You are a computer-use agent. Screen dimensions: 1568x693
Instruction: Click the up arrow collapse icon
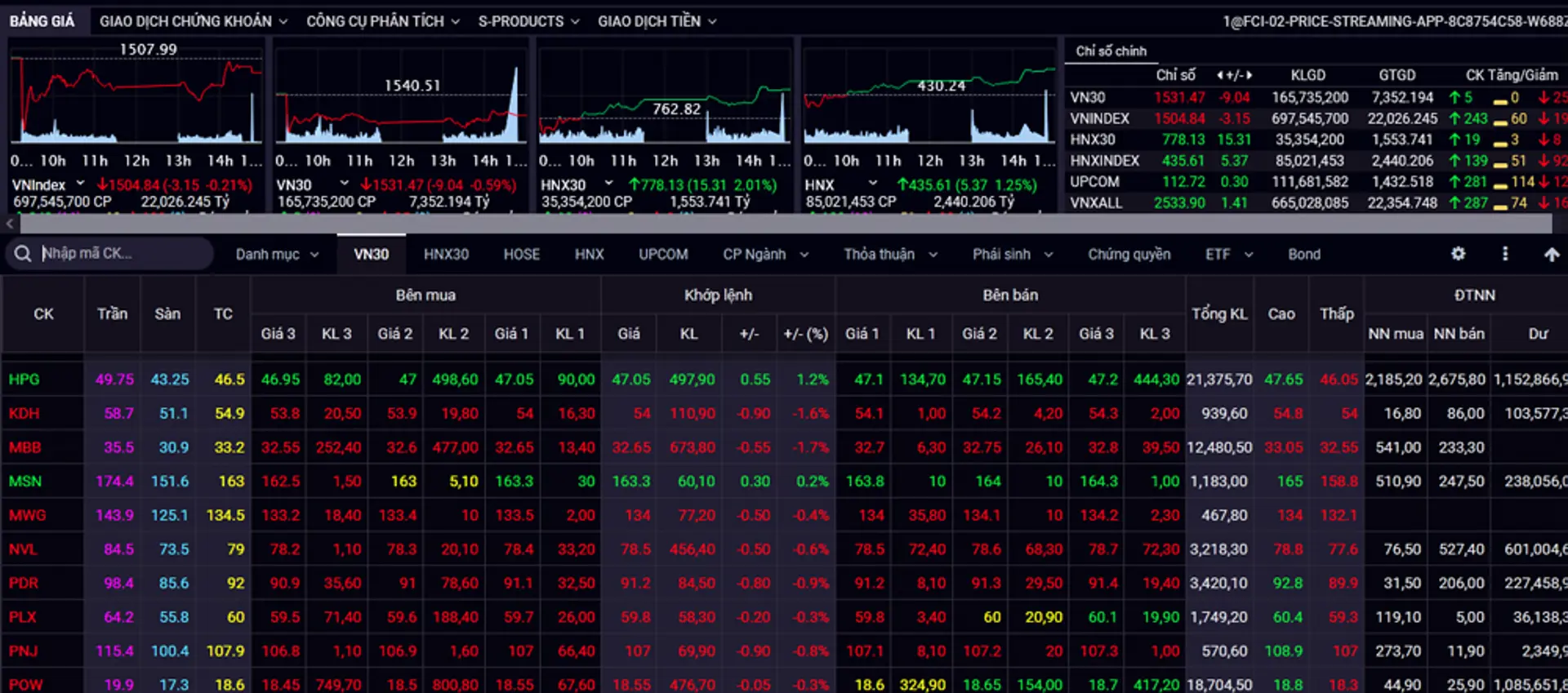[1552, 255]
